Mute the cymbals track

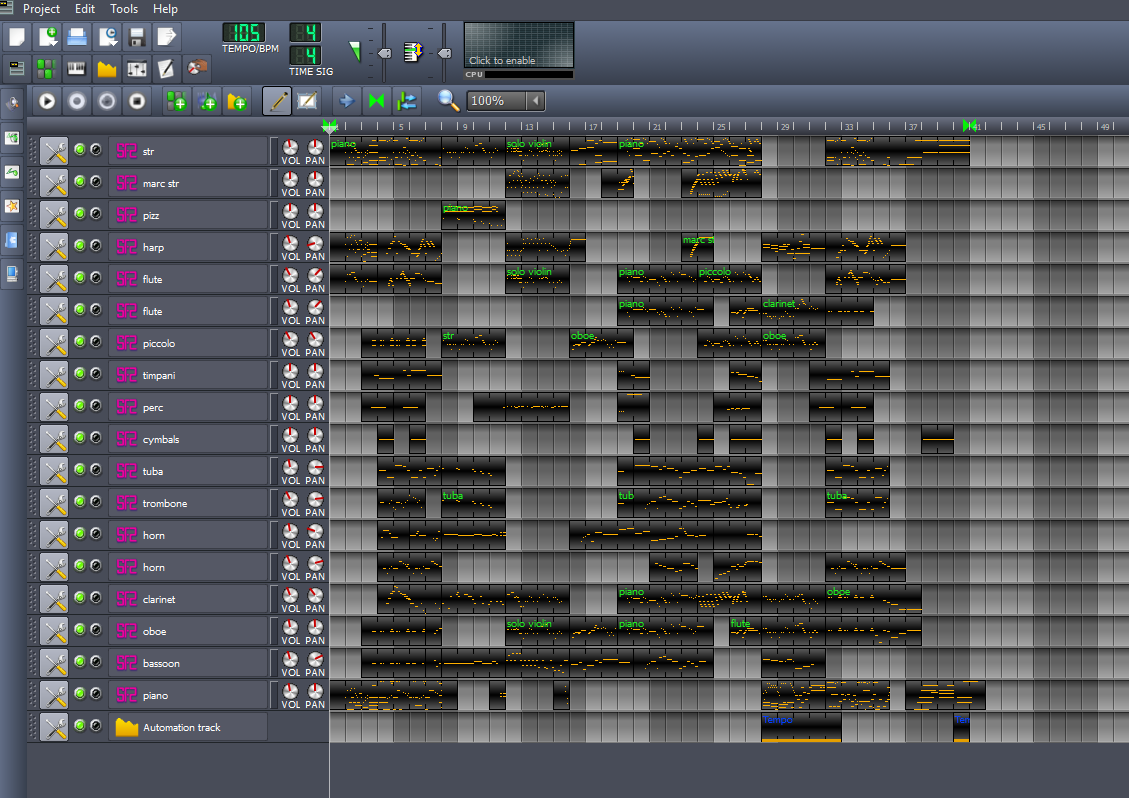coord(80,437)
